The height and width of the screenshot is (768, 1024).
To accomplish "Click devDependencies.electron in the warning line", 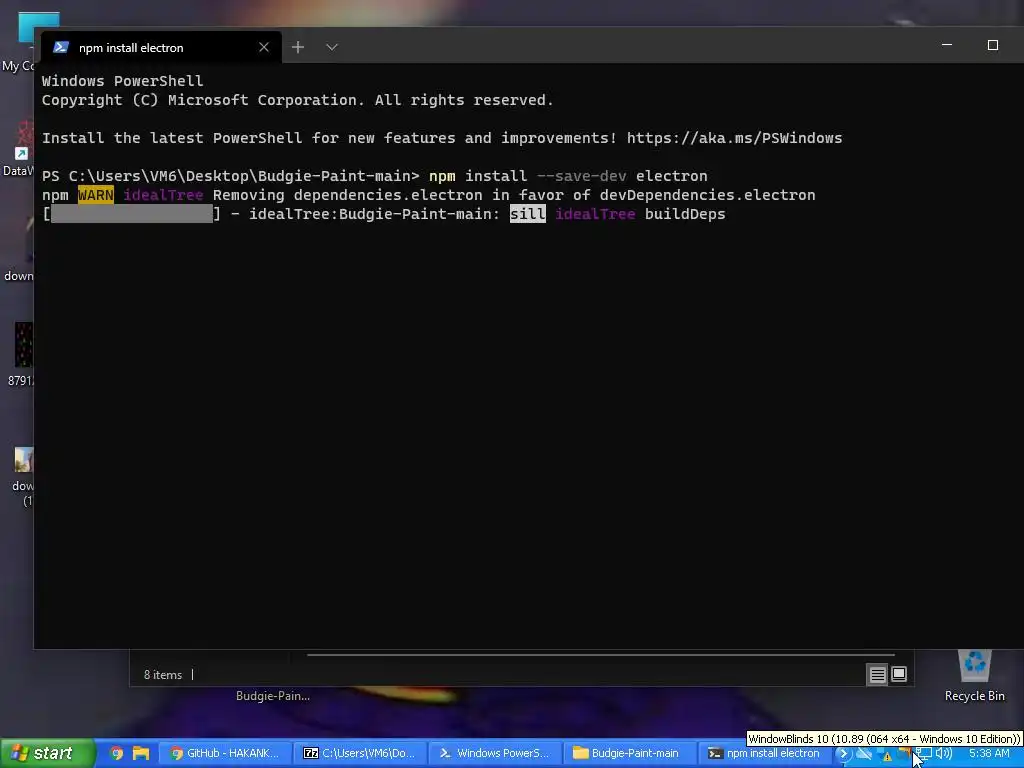I will (x=707, y=195).
